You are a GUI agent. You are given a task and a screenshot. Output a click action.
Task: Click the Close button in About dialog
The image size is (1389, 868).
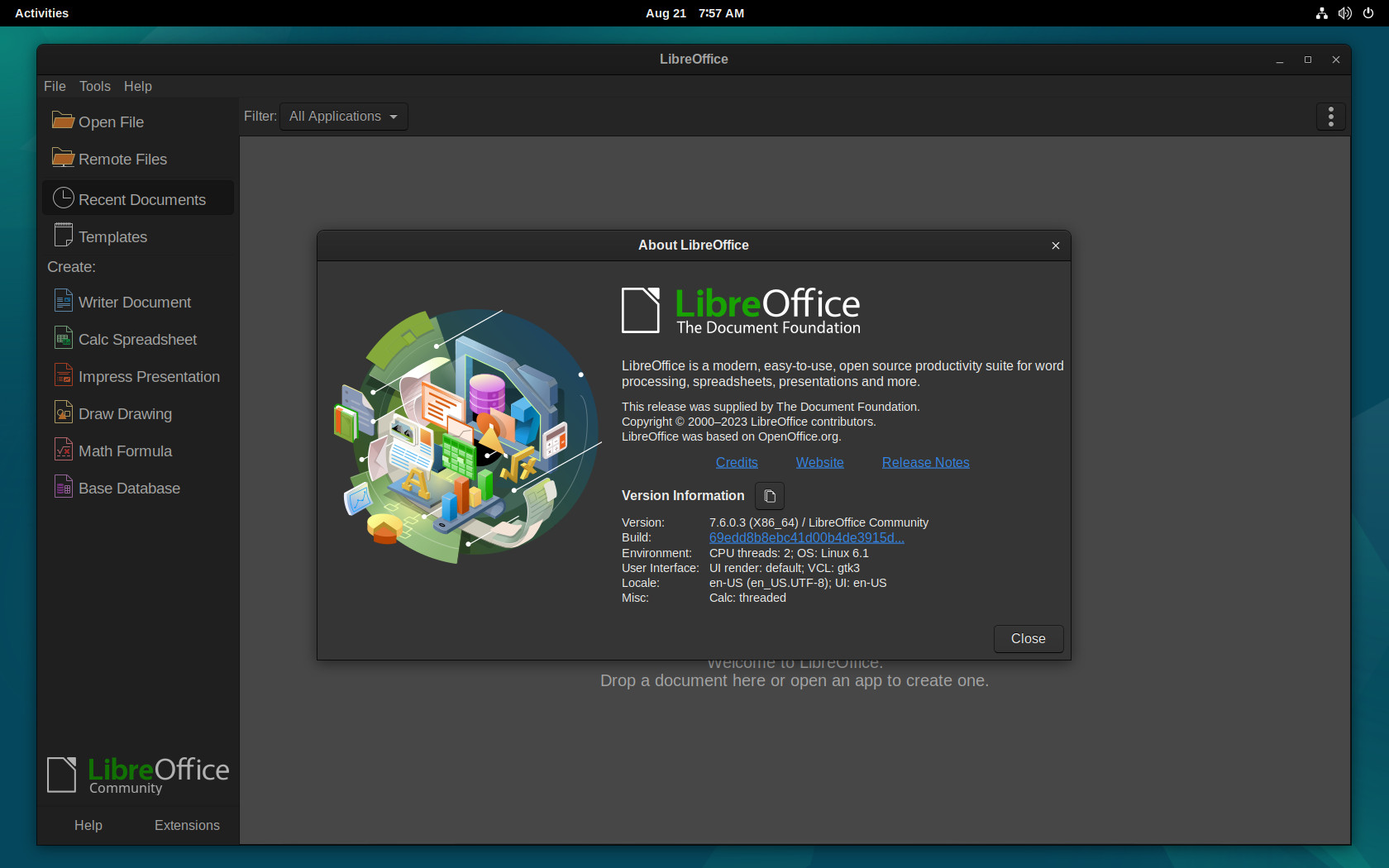pyautogui.click(x=1028, y=638)
